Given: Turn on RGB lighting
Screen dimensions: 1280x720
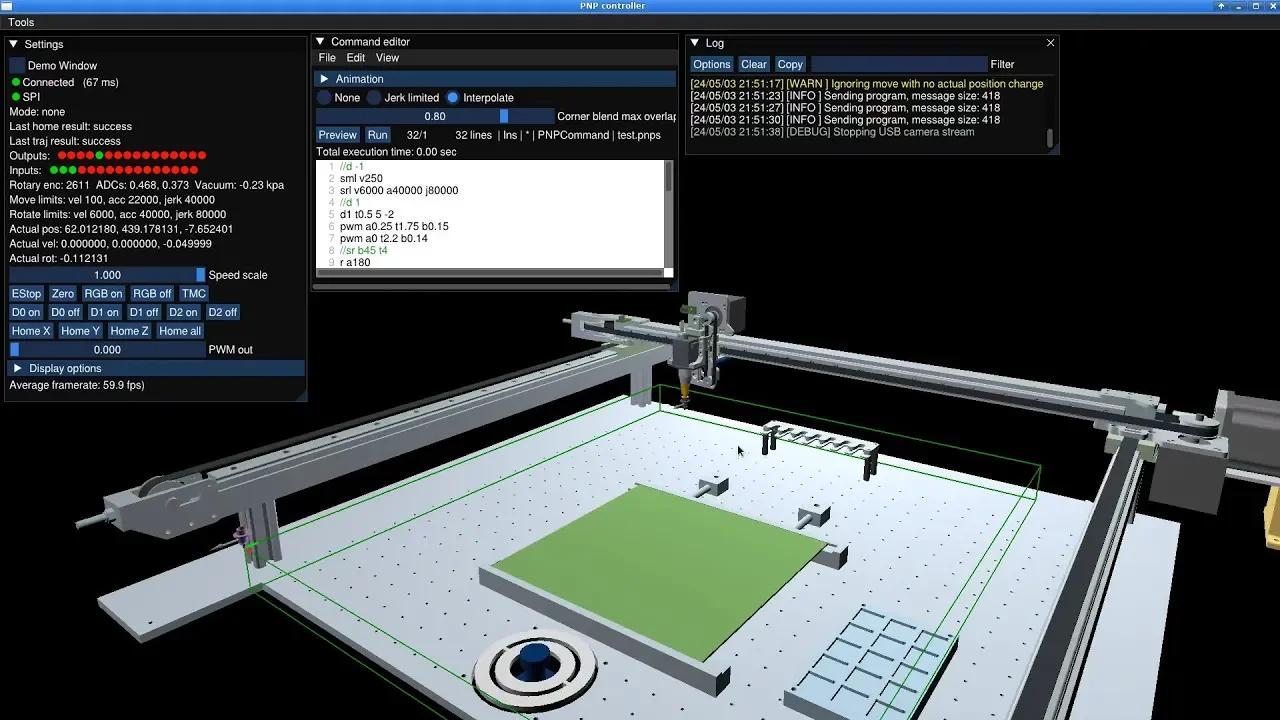Looking at the screenshot, I should click(x=103, y=294).
